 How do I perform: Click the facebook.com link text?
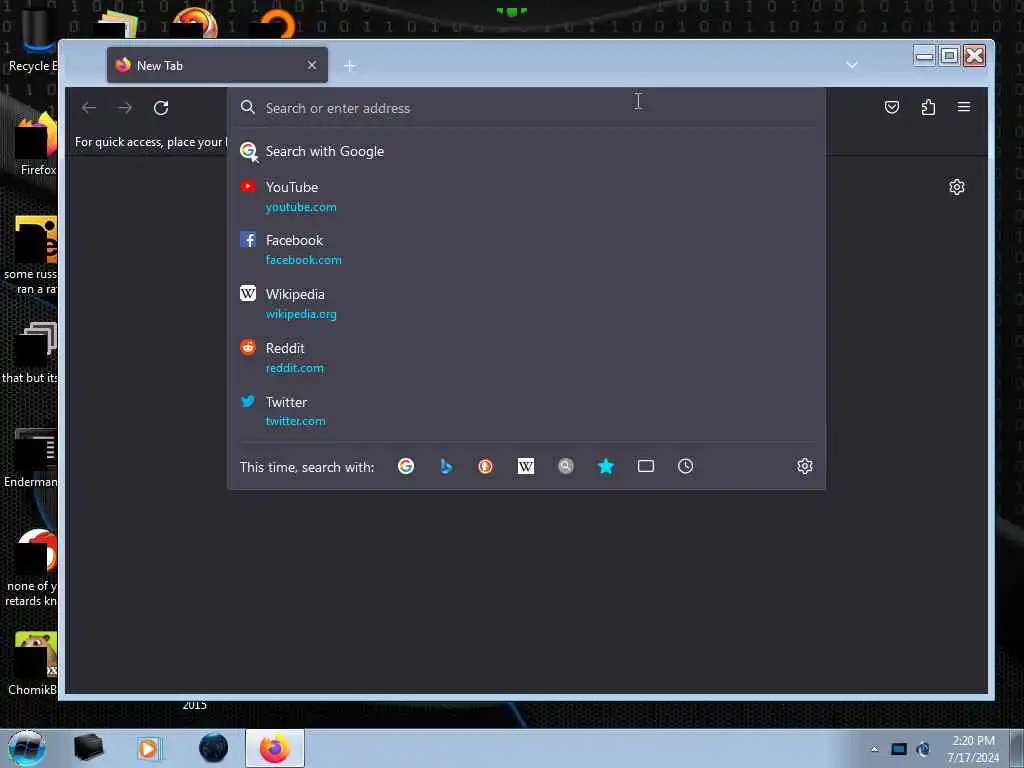(304, 260)
